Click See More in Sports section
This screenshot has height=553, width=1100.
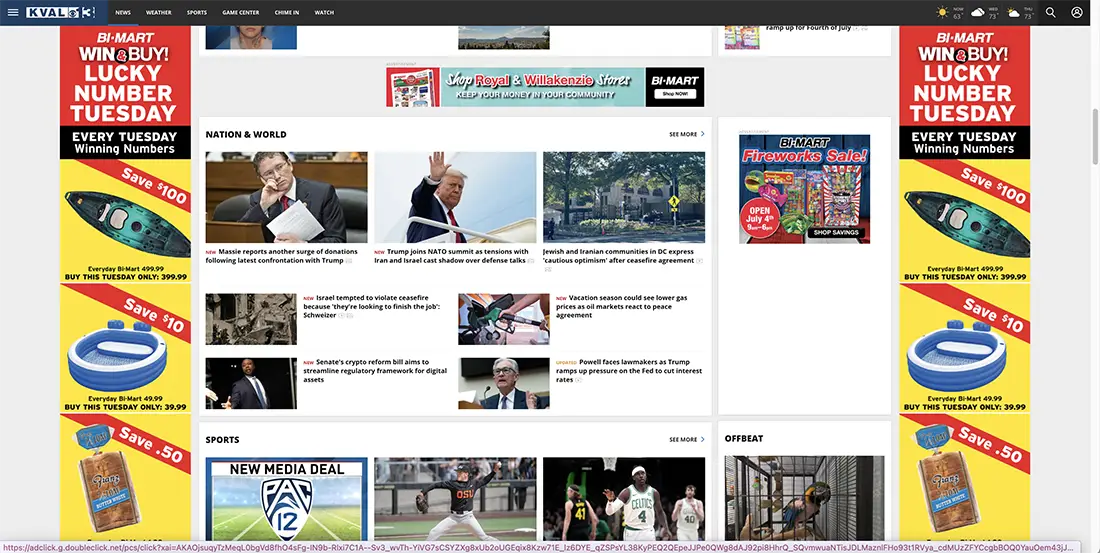(x=683, y=439)
